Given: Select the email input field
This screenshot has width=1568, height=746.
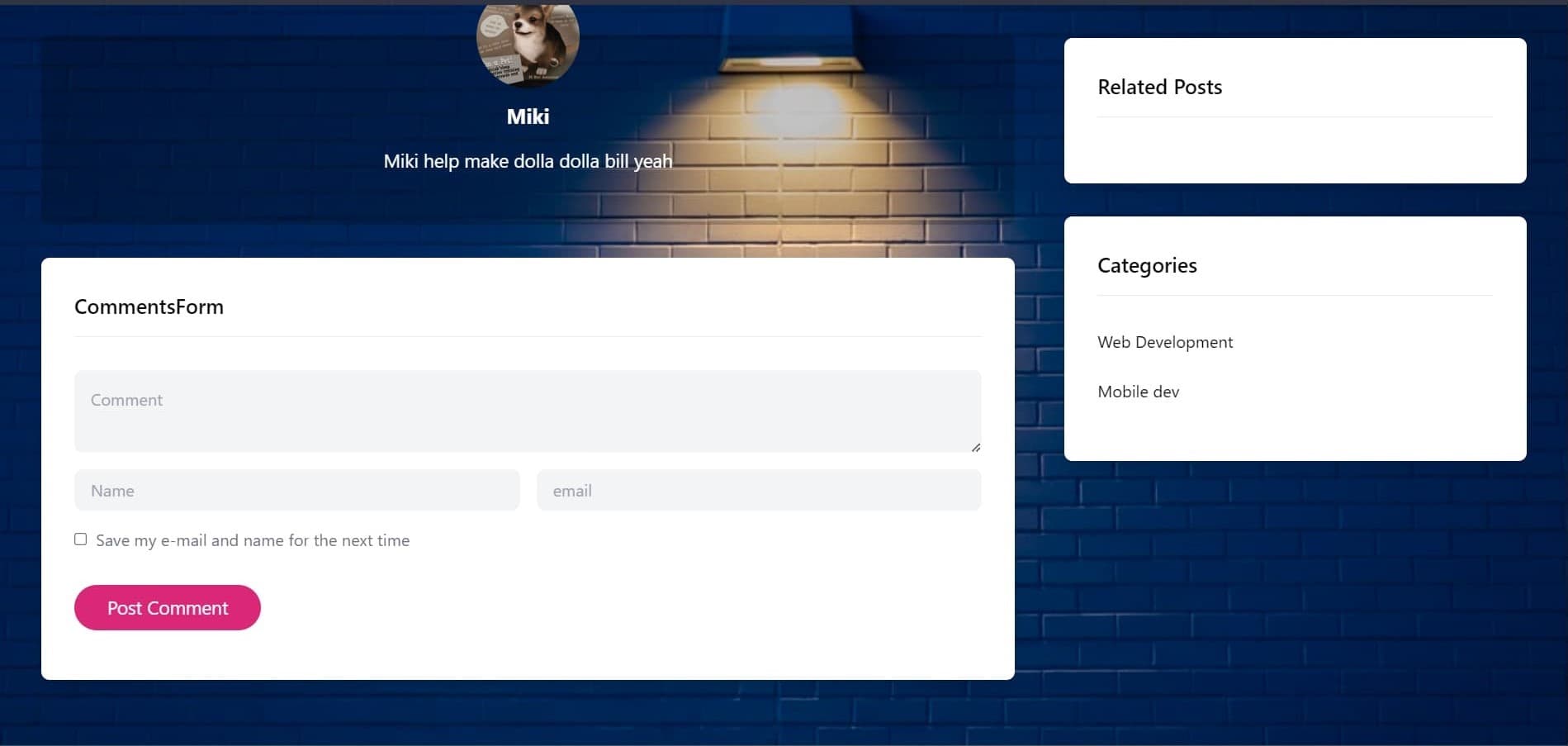Looking at the screenshot, I should (758, 491).
